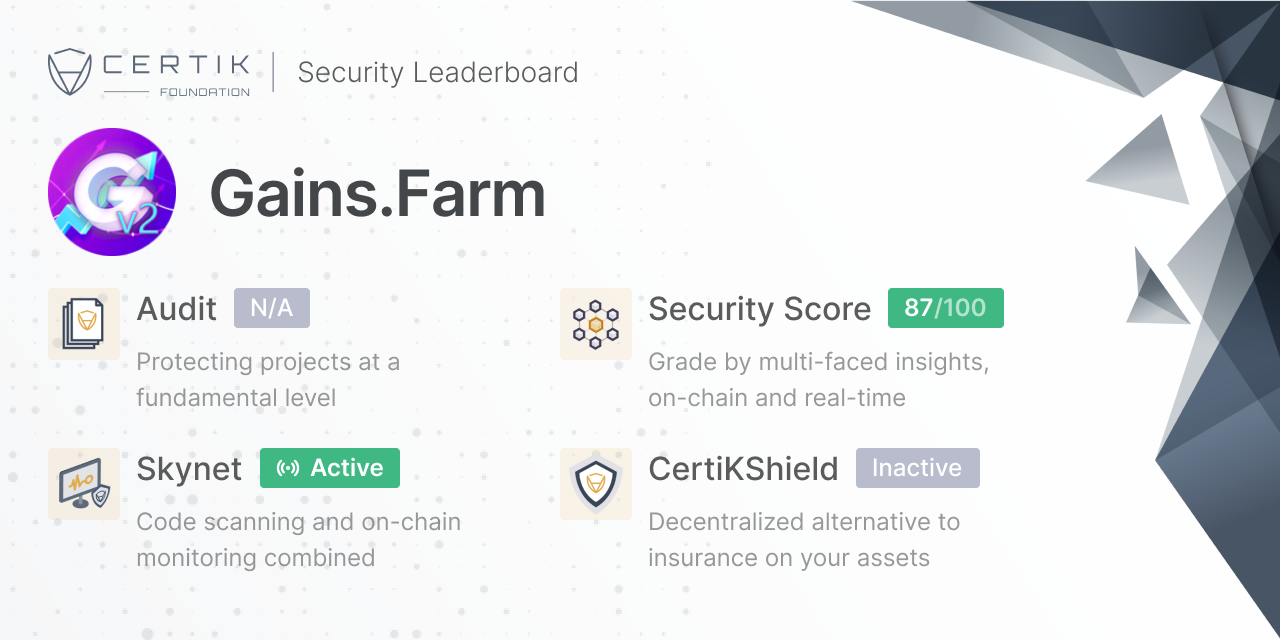This screenshot has height=640, width=1280.
Task: Click the CertiKShield heading
Action: (x=744, y=468)
